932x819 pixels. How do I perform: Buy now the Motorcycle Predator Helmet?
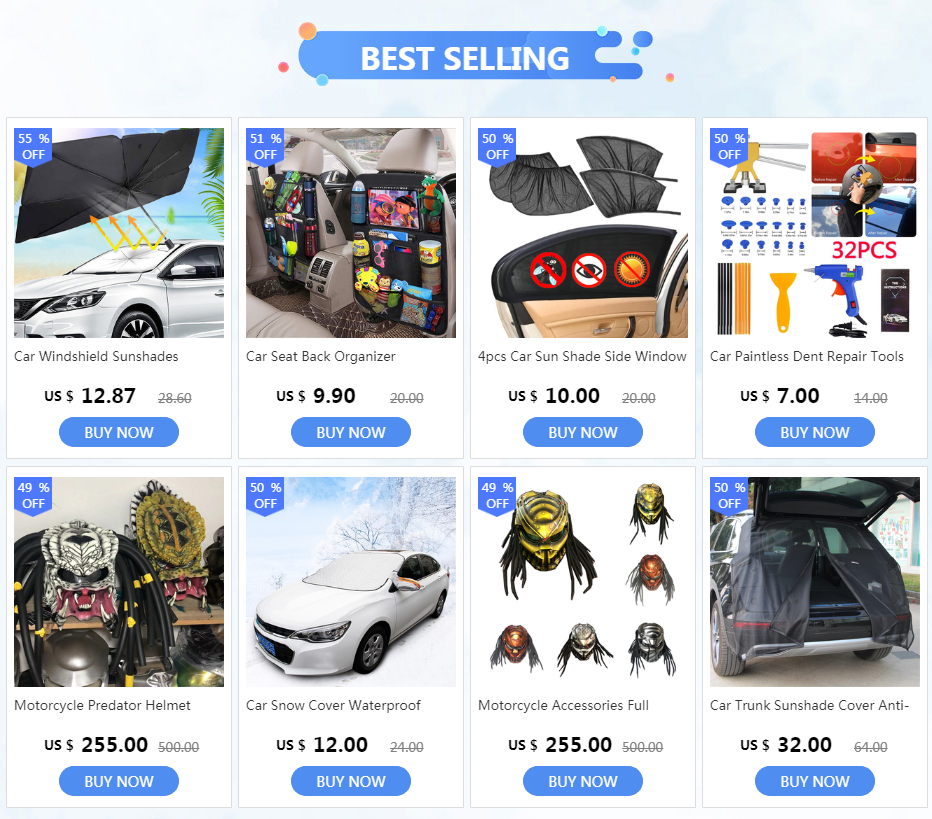coord(119,781)
